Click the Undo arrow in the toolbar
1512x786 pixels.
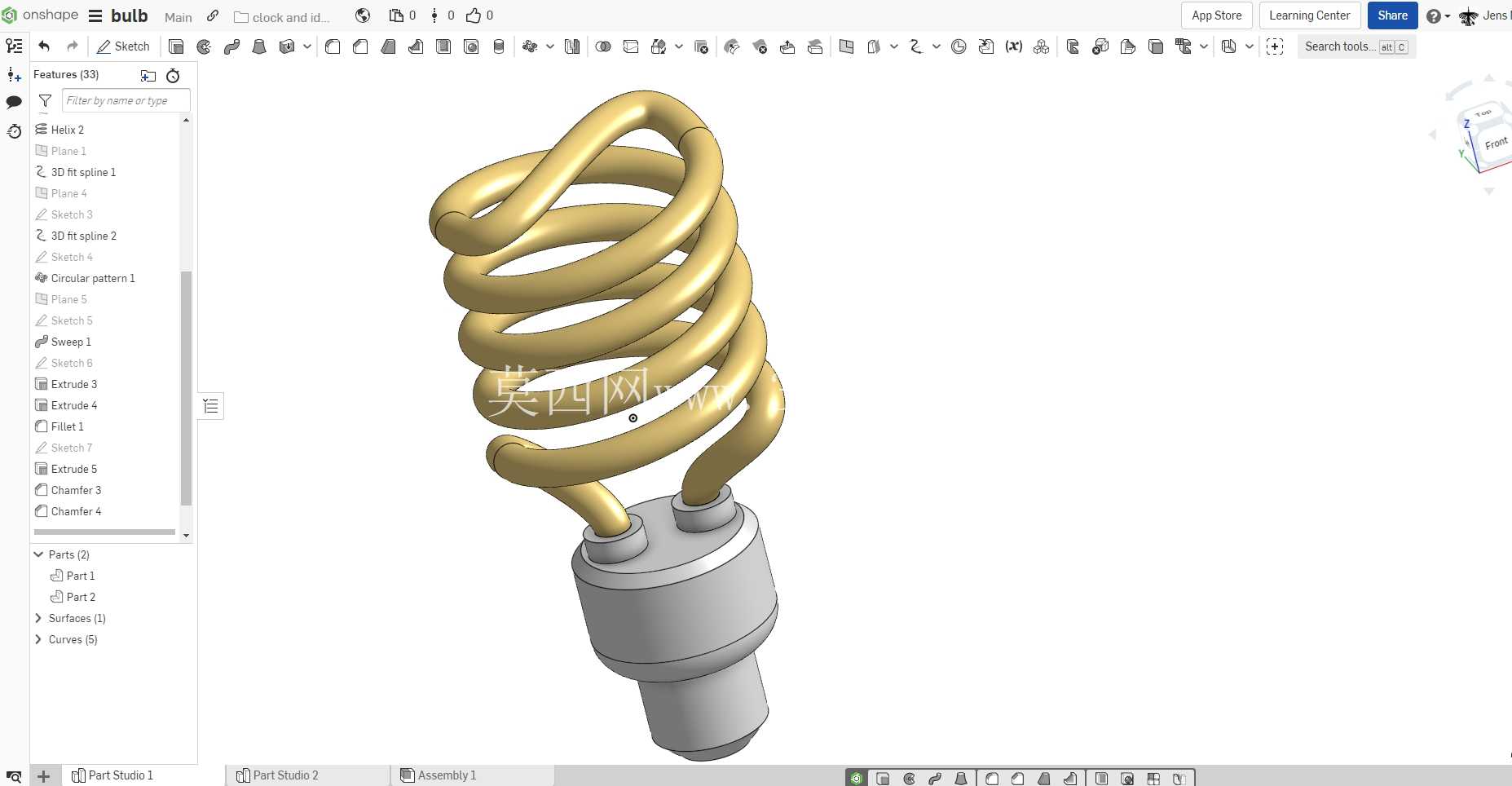click(44, 46)
